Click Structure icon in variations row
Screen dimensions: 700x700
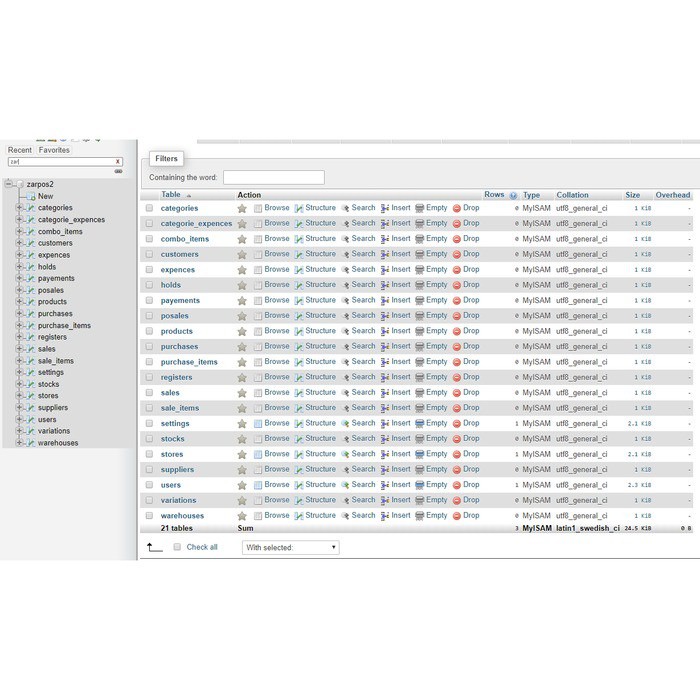tap(299, 500)
